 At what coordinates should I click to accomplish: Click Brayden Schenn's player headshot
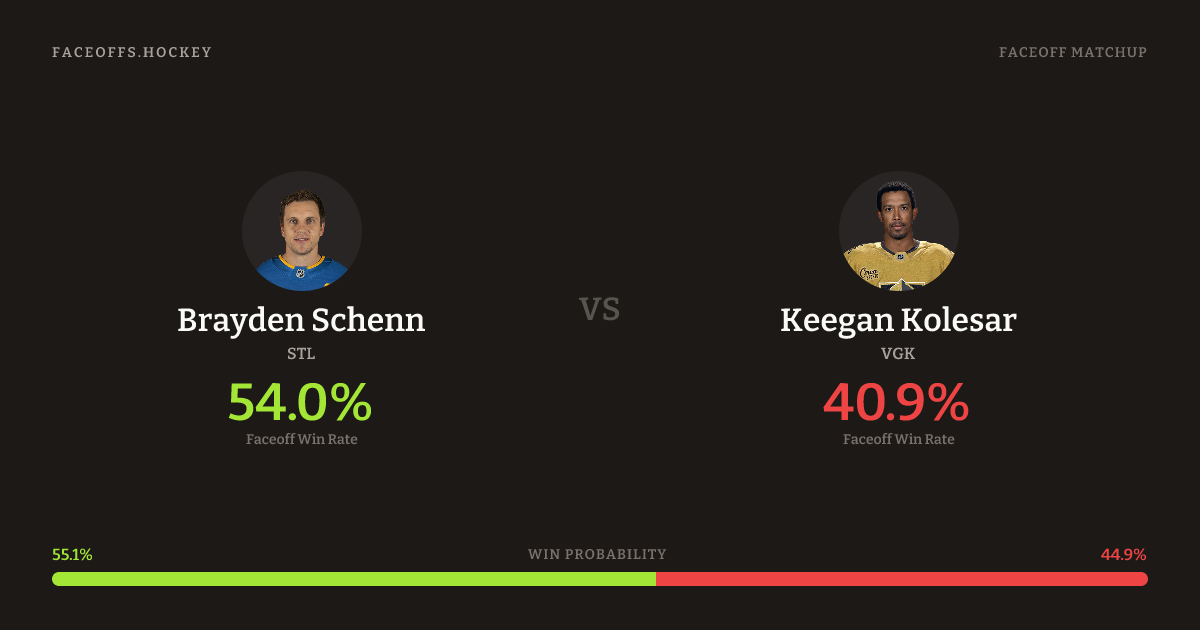(301, 231)
